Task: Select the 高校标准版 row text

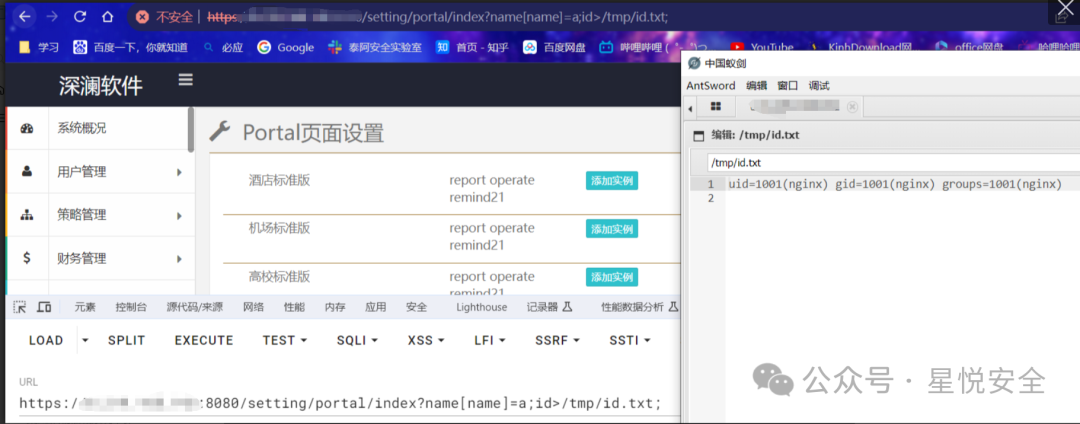Action: [280, 276]
